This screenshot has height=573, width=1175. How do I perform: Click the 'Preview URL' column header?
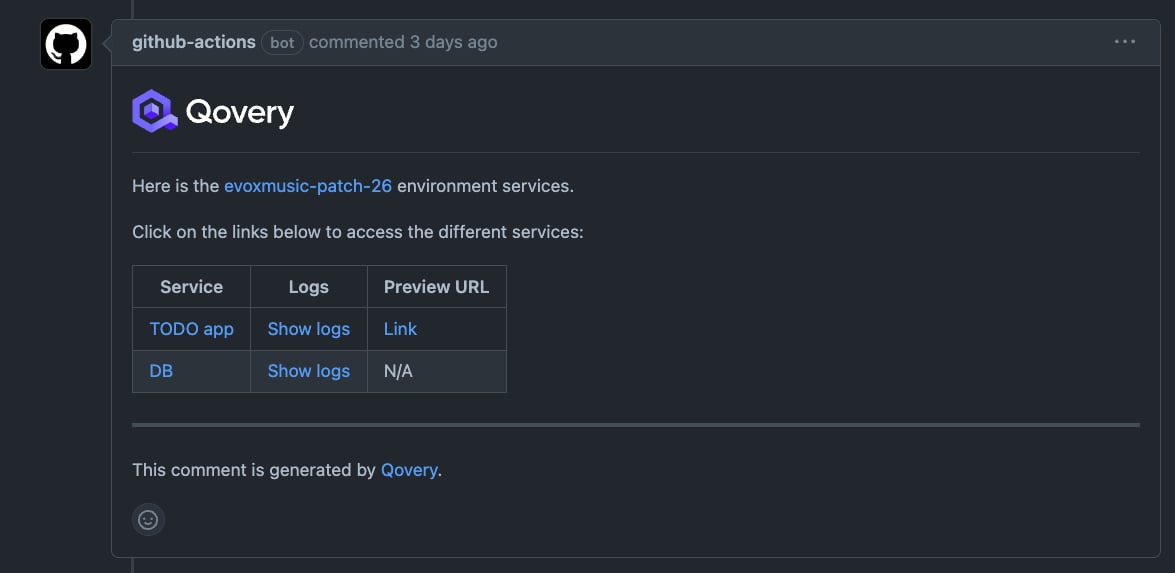437,287
